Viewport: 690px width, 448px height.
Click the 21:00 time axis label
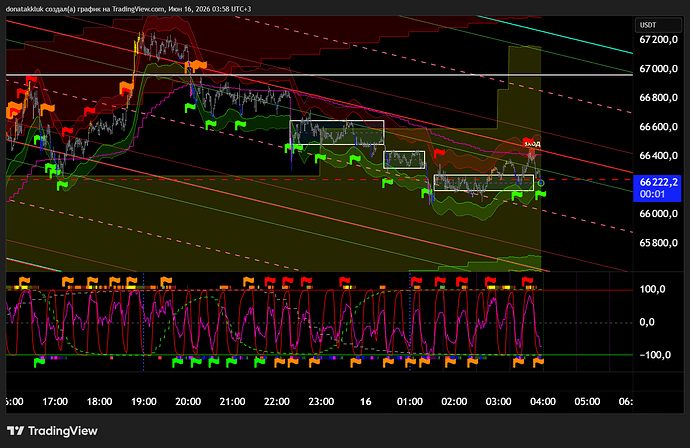[232, 402]
